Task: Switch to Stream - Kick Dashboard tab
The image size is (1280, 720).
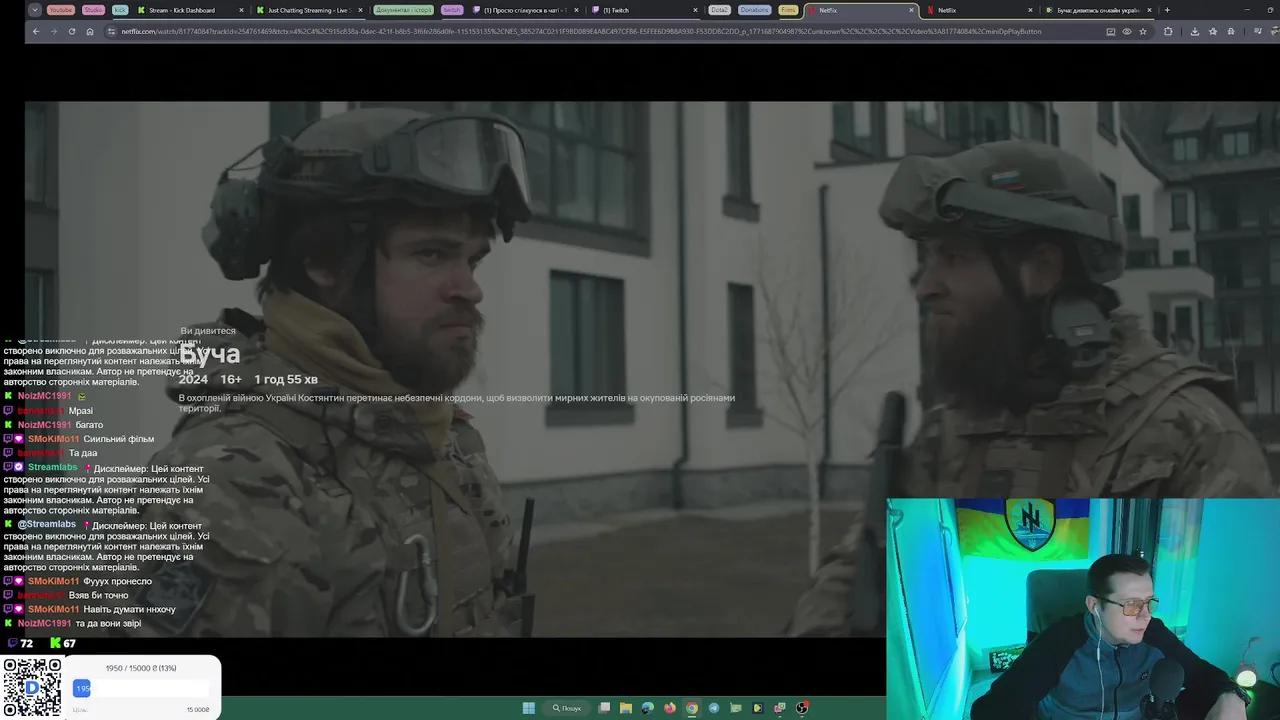Action: point(190,10)
